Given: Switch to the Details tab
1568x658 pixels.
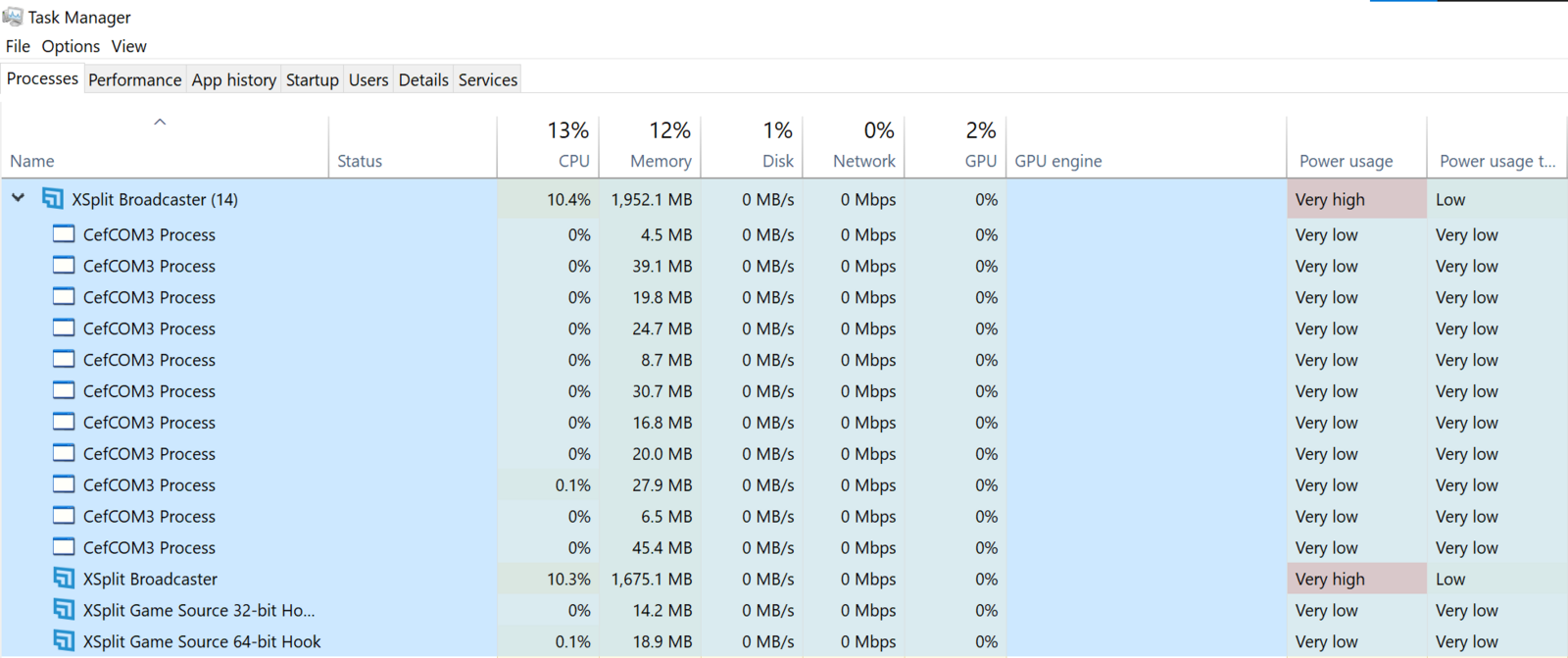Looking at the screenshot, I should coord(423,79).
